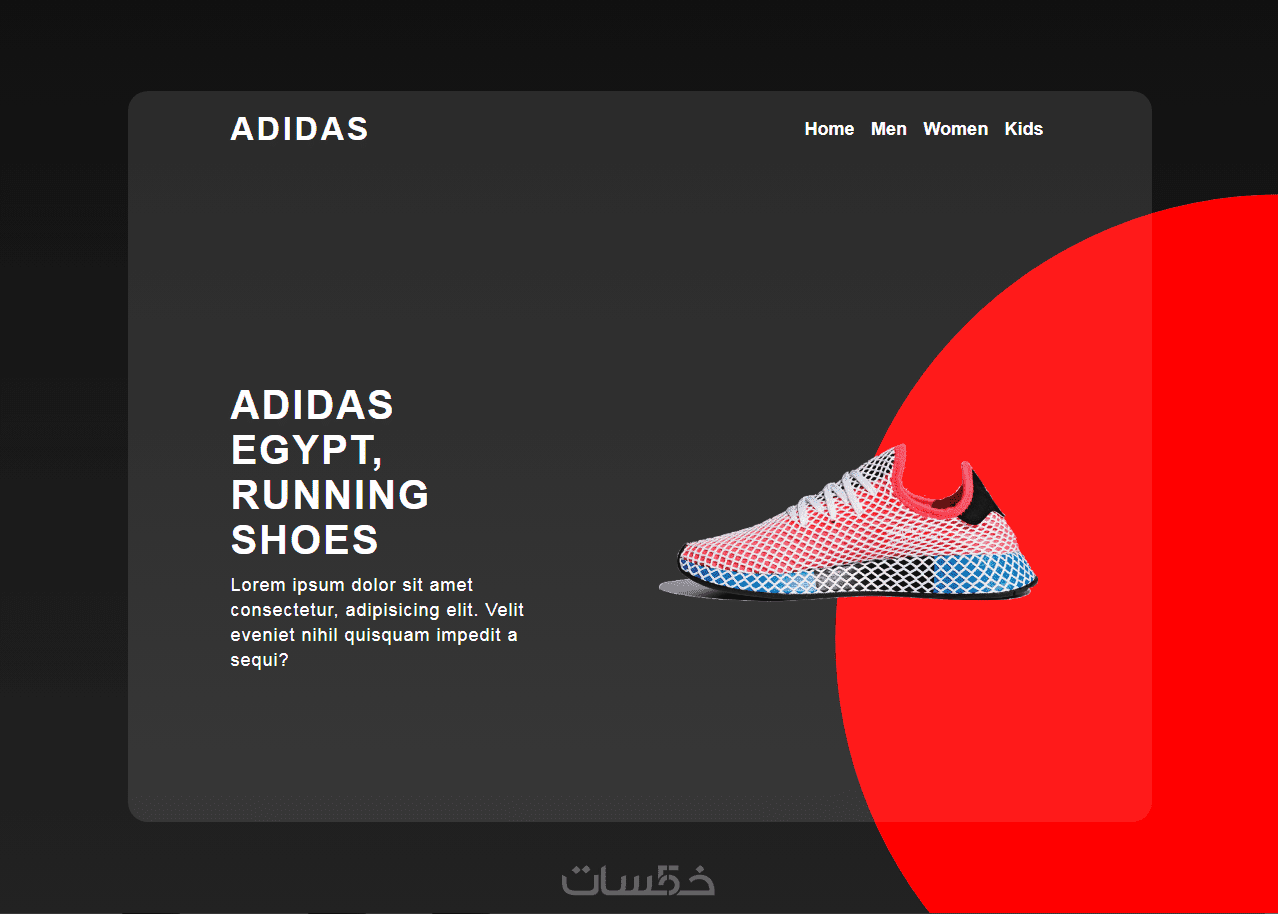Click the word consectetur in the description
Image resolution: width=1278 pixels, height=914 pixels.
(x=283, y=610)
